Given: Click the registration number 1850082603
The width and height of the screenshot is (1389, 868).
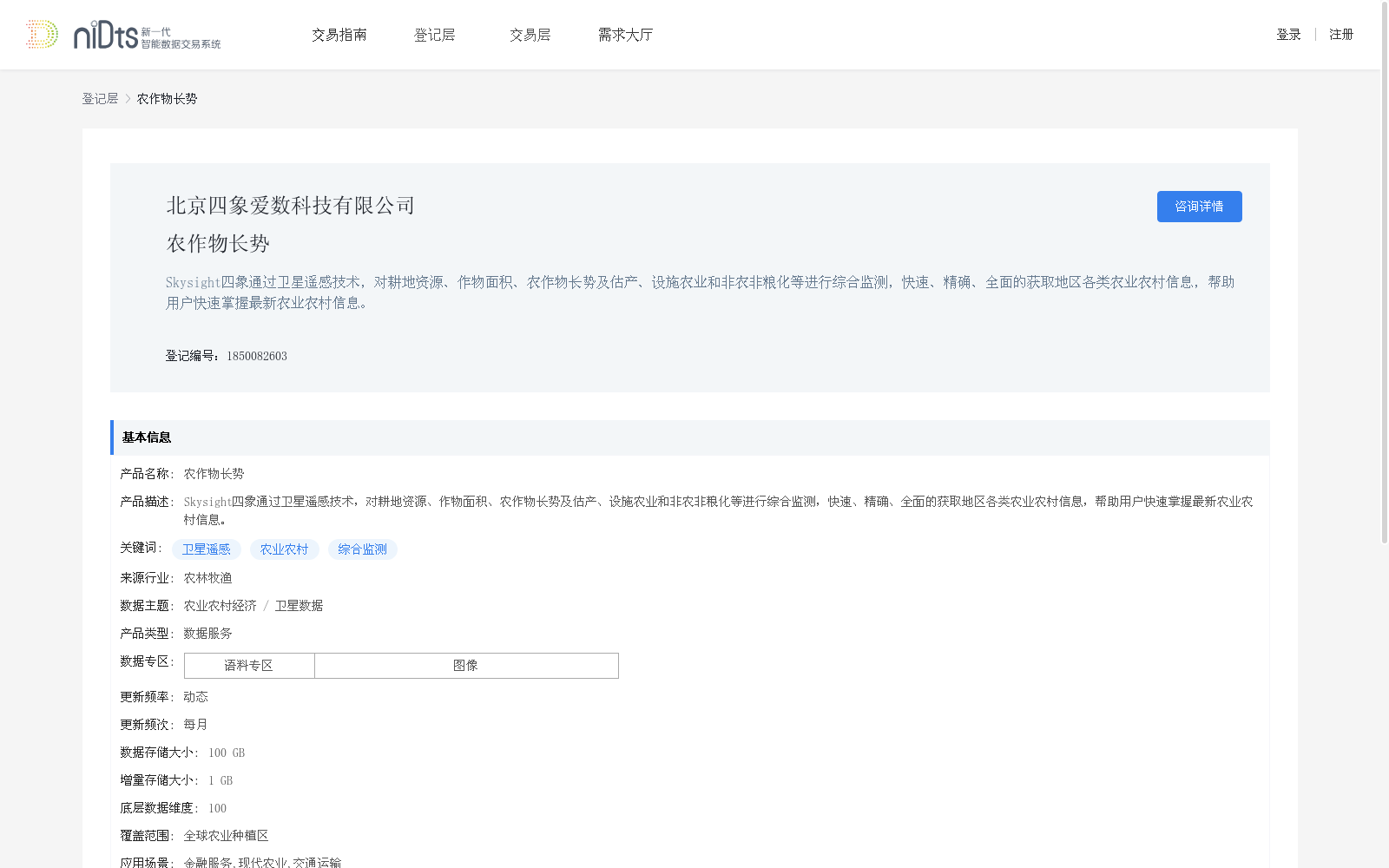Looking at the screenshot, I should pyautogui.click(x=257, y=356).
